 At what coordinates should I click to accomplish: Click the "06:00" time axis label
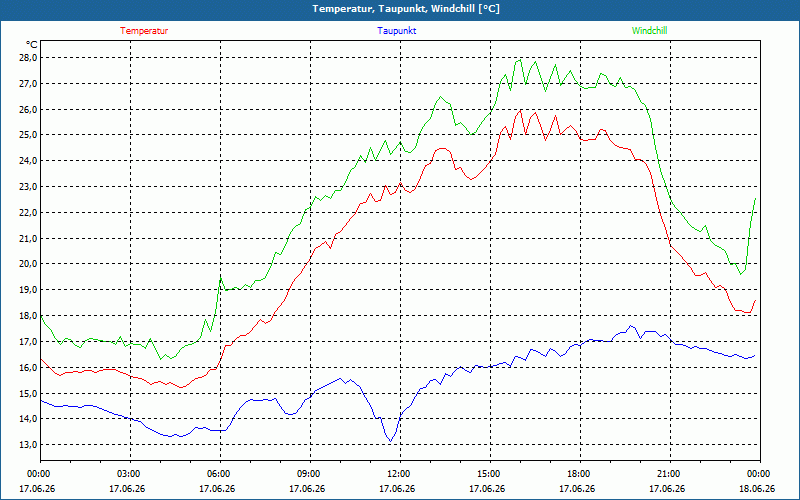[217, 474]
